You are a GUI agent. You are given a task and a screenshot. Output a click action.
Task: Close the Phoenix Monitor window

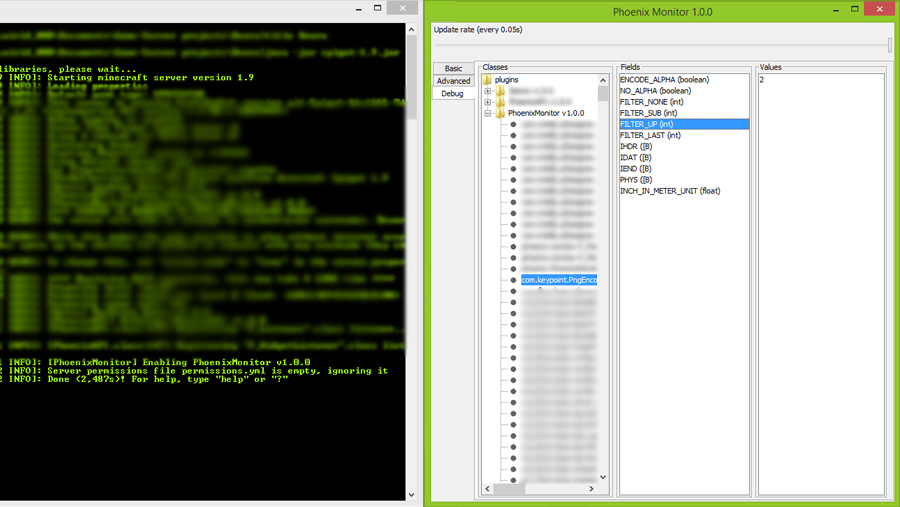point(879,9)
